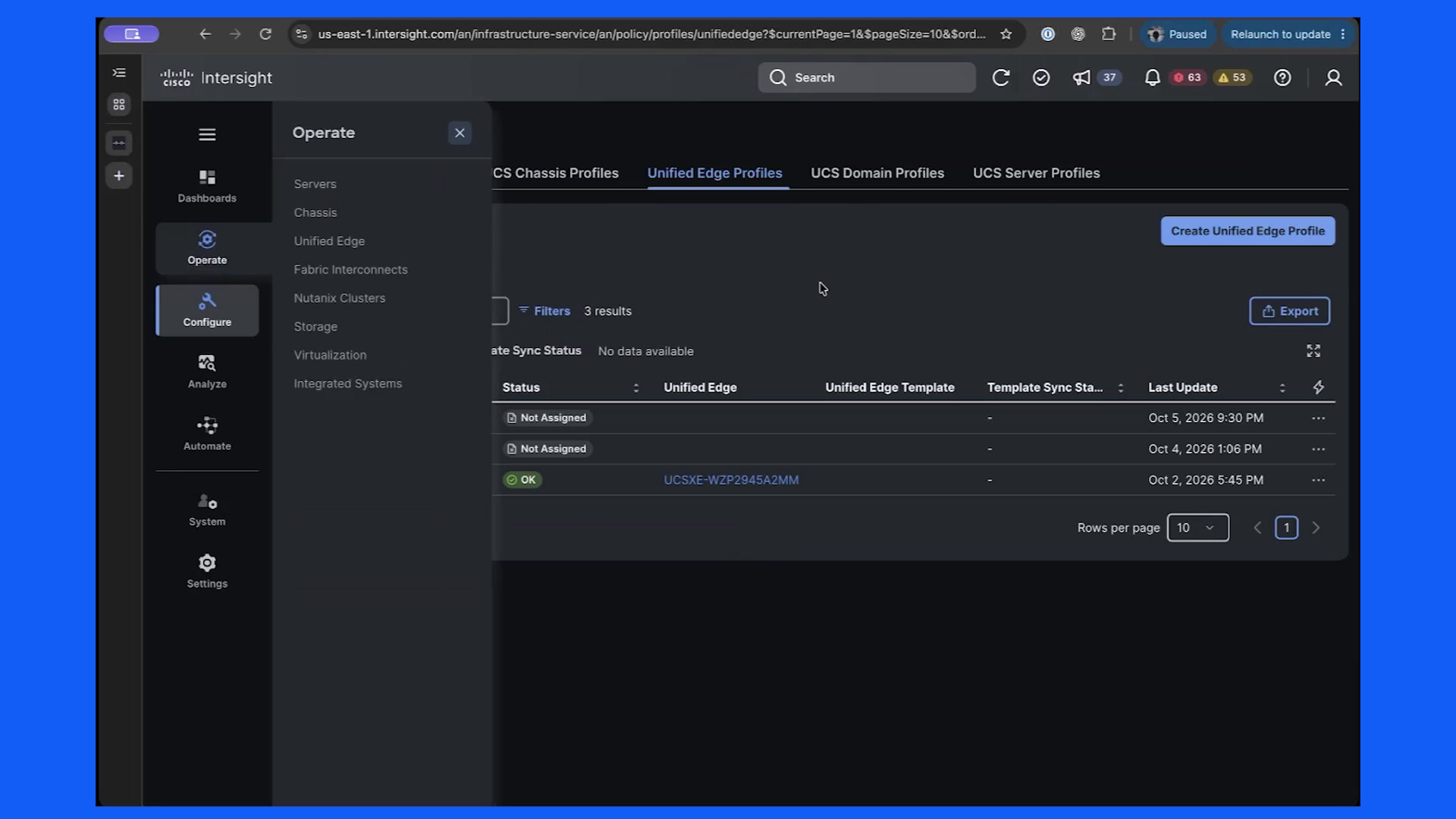Open the Rows per page dropdown
This screenshot has width=1456, height=819.
[x=1197, y=528]
